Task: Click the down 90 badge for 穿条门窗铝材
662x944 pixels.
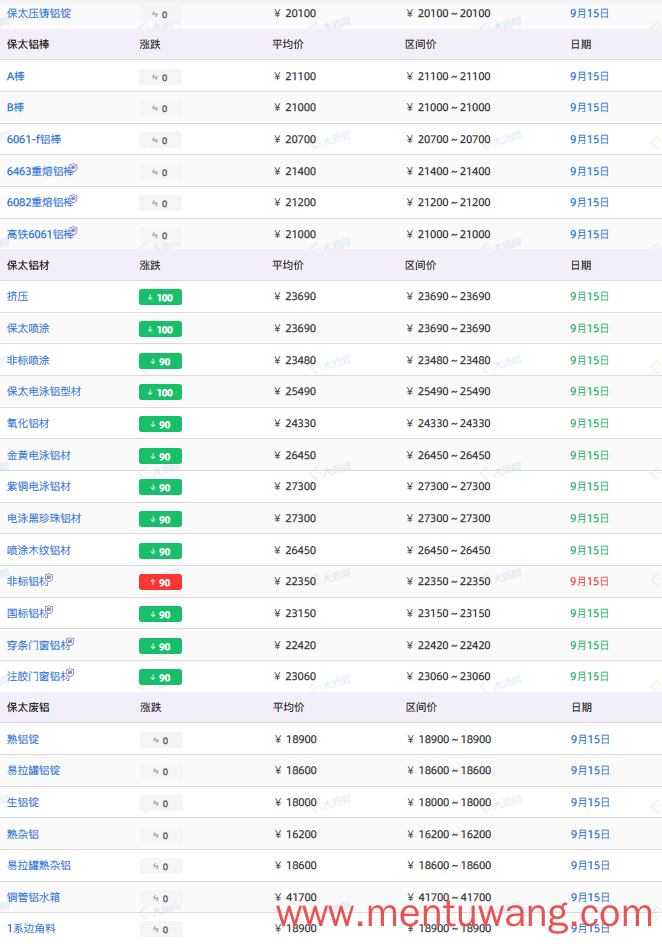Action: 160,646
